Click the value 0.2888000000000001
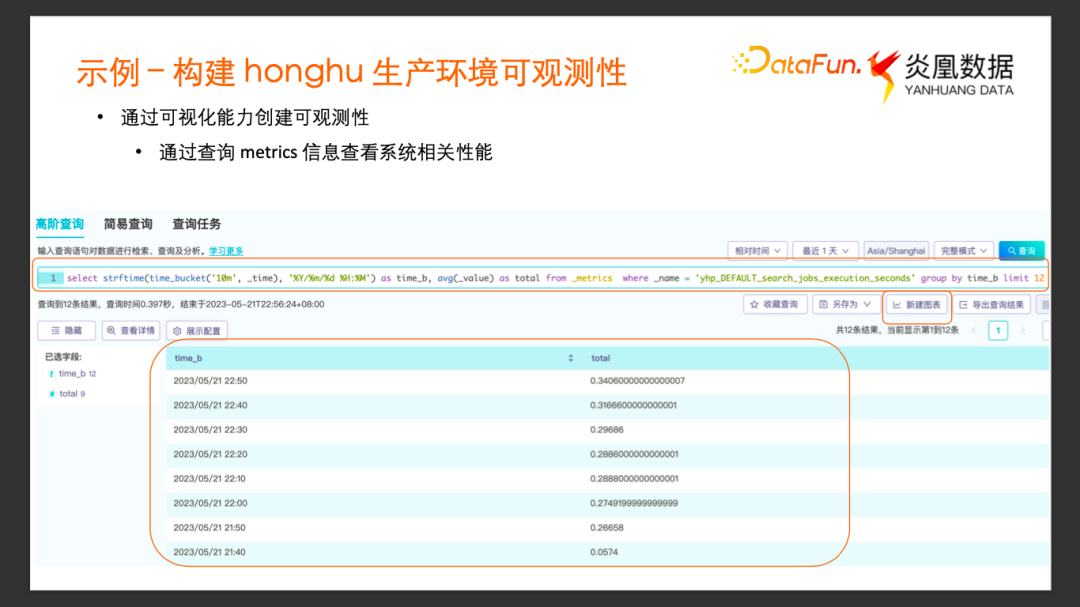The height and width of the screenshot is (607, 1080). 634,479
